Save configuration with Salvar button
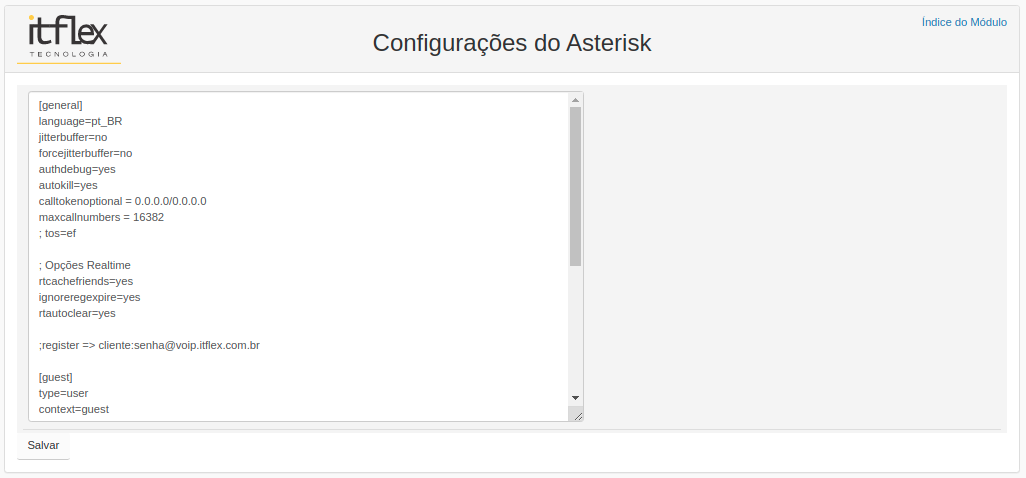This screenshot has height=478, width=1026. 43,446
